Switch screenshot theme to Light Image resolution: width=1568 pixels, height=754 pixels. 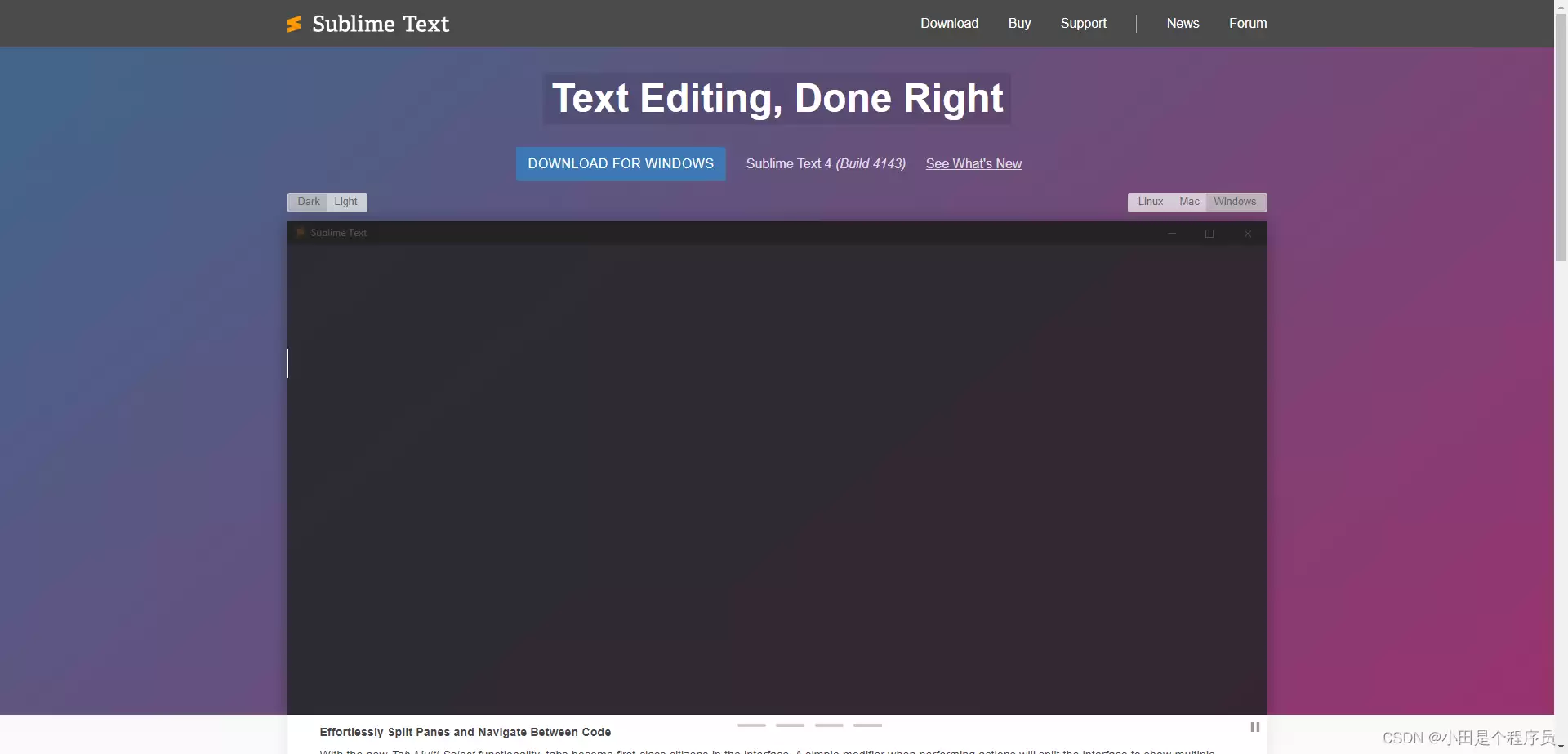click(x=346, y=202)
